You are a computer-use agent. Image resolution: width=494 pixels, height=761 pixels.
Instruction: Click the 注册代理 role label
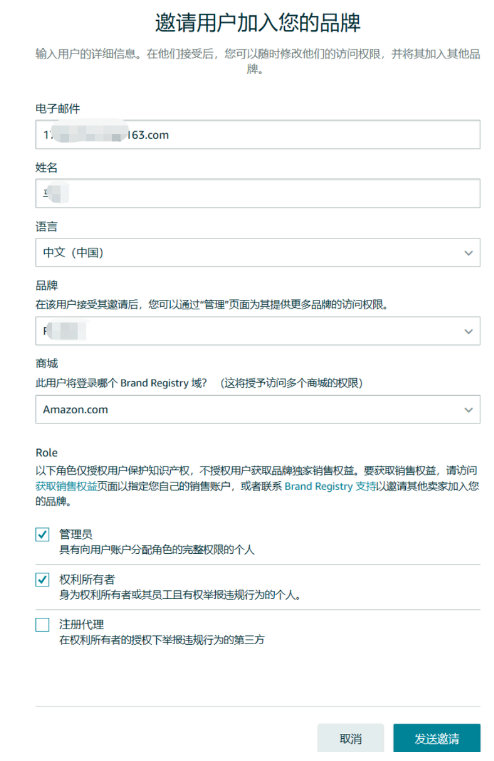coord(82,625)
